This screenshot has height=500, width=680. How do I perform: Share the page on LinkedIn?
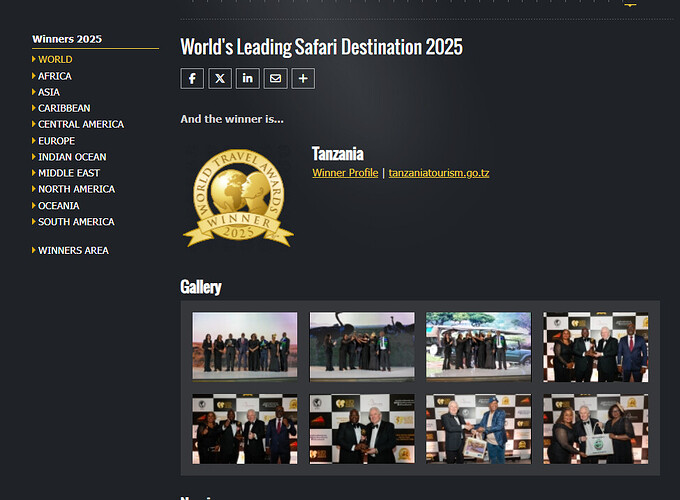click(248, 78)
